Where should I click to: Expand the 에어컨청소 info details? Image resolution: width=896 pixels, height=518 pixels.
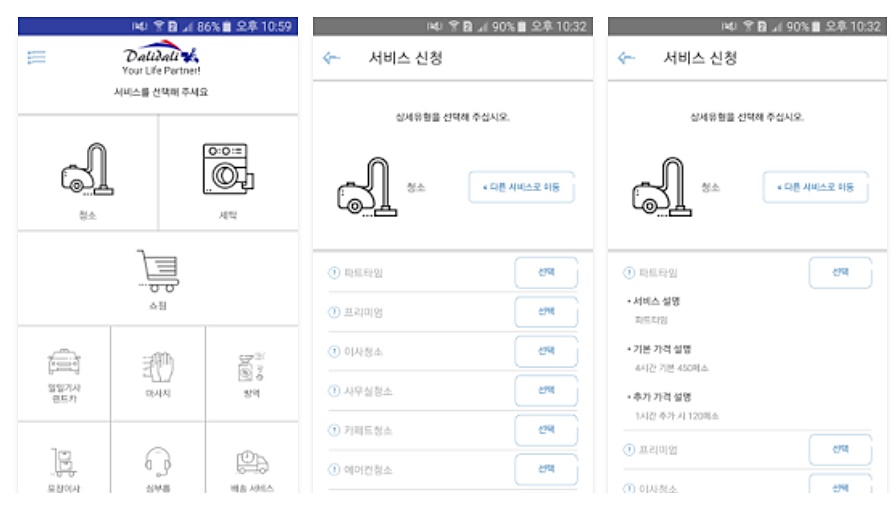point(335,469)
